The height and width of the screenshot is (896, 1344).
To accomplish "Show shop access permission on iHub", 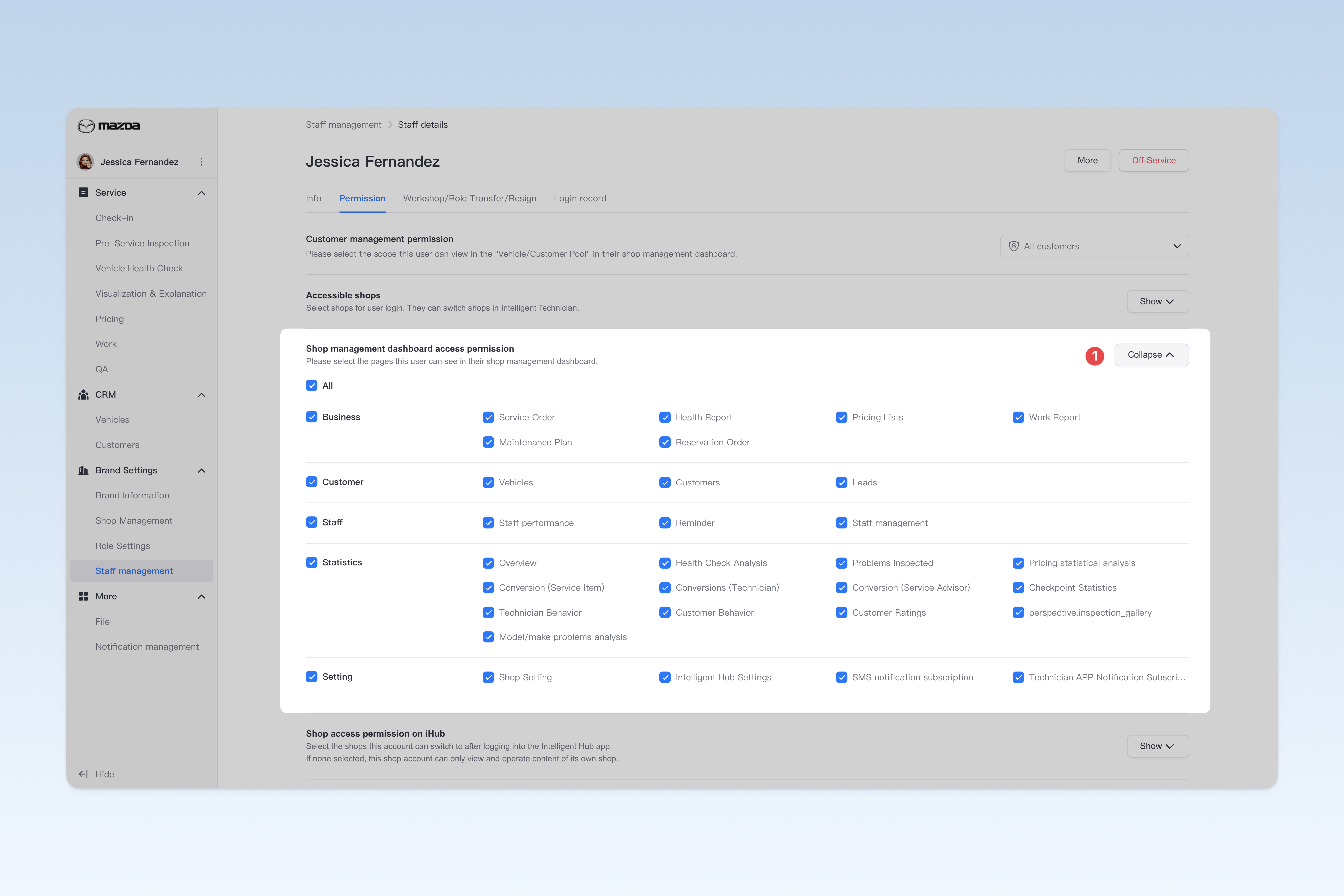I will (x=1157, y=746).
